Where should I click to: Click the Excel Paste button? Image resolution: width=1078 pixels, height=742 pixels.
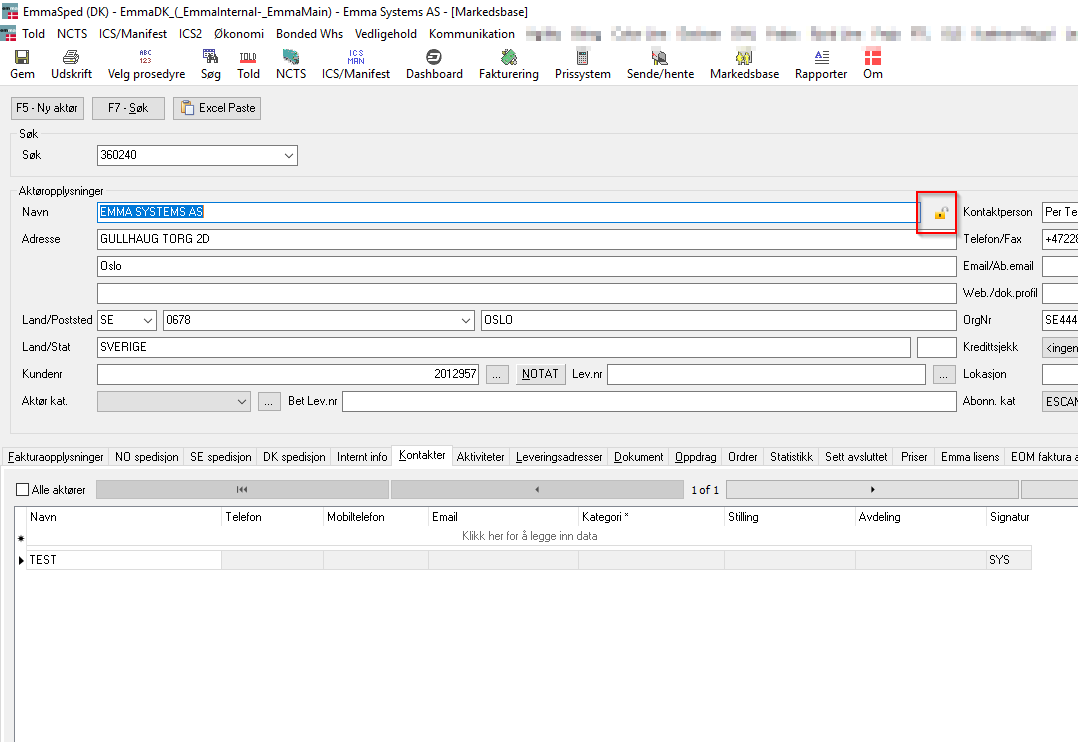point(217,108)
